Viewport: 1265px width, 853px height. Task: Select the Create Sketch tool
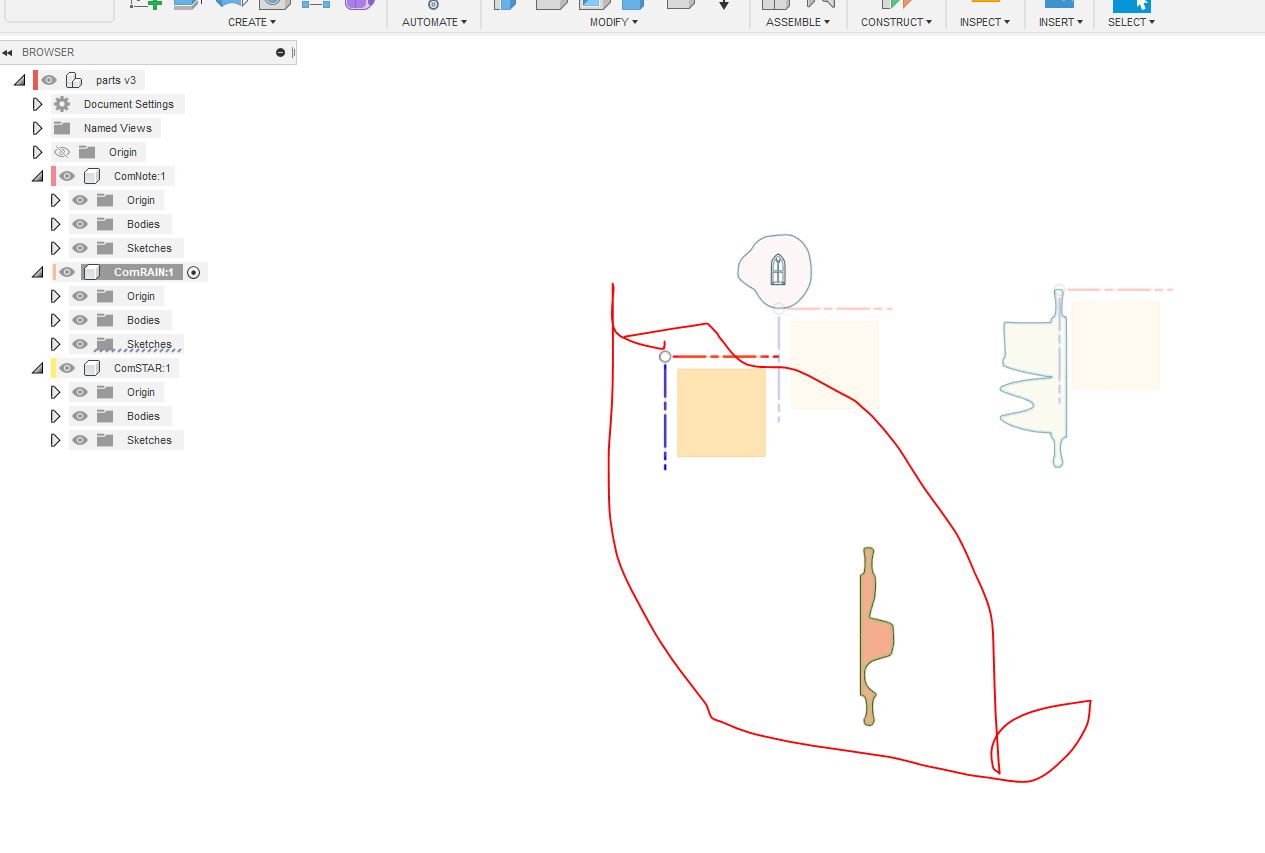[x=148, y=5]
